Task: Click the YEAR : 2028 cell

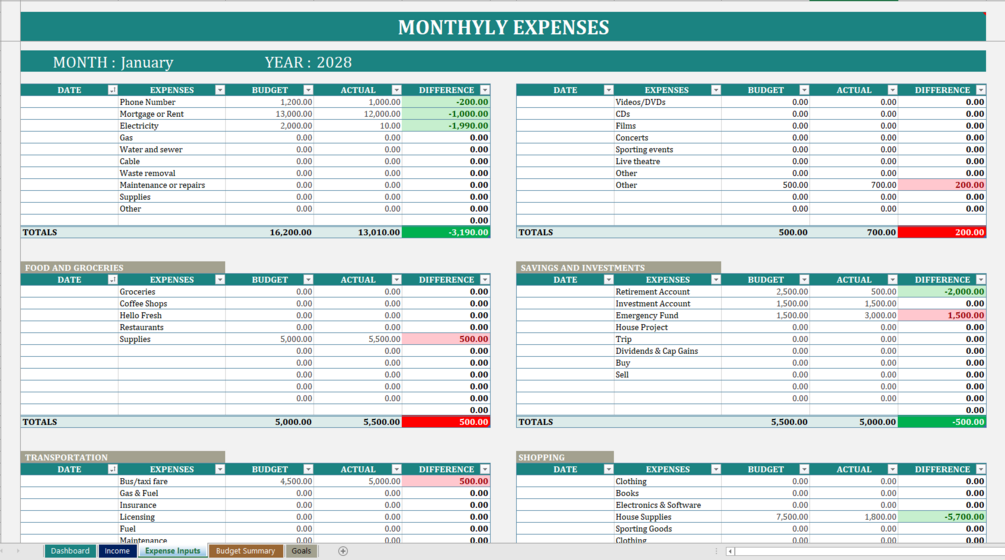Action: (x=308, y=62)
